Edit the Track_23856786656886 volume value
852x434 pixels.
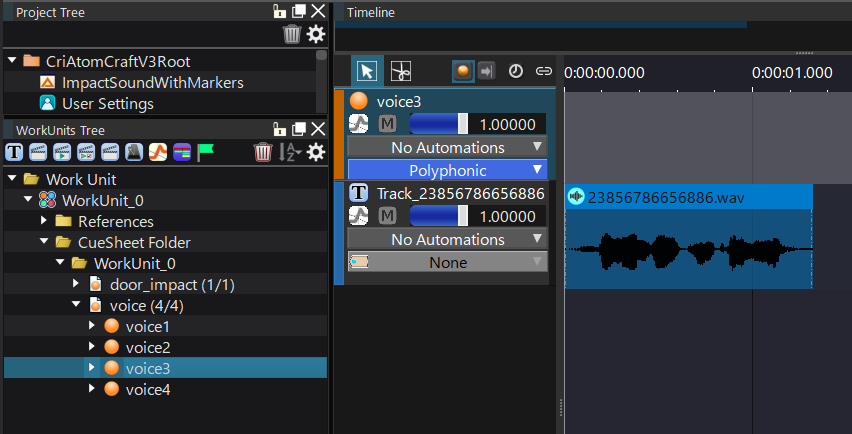508,217
